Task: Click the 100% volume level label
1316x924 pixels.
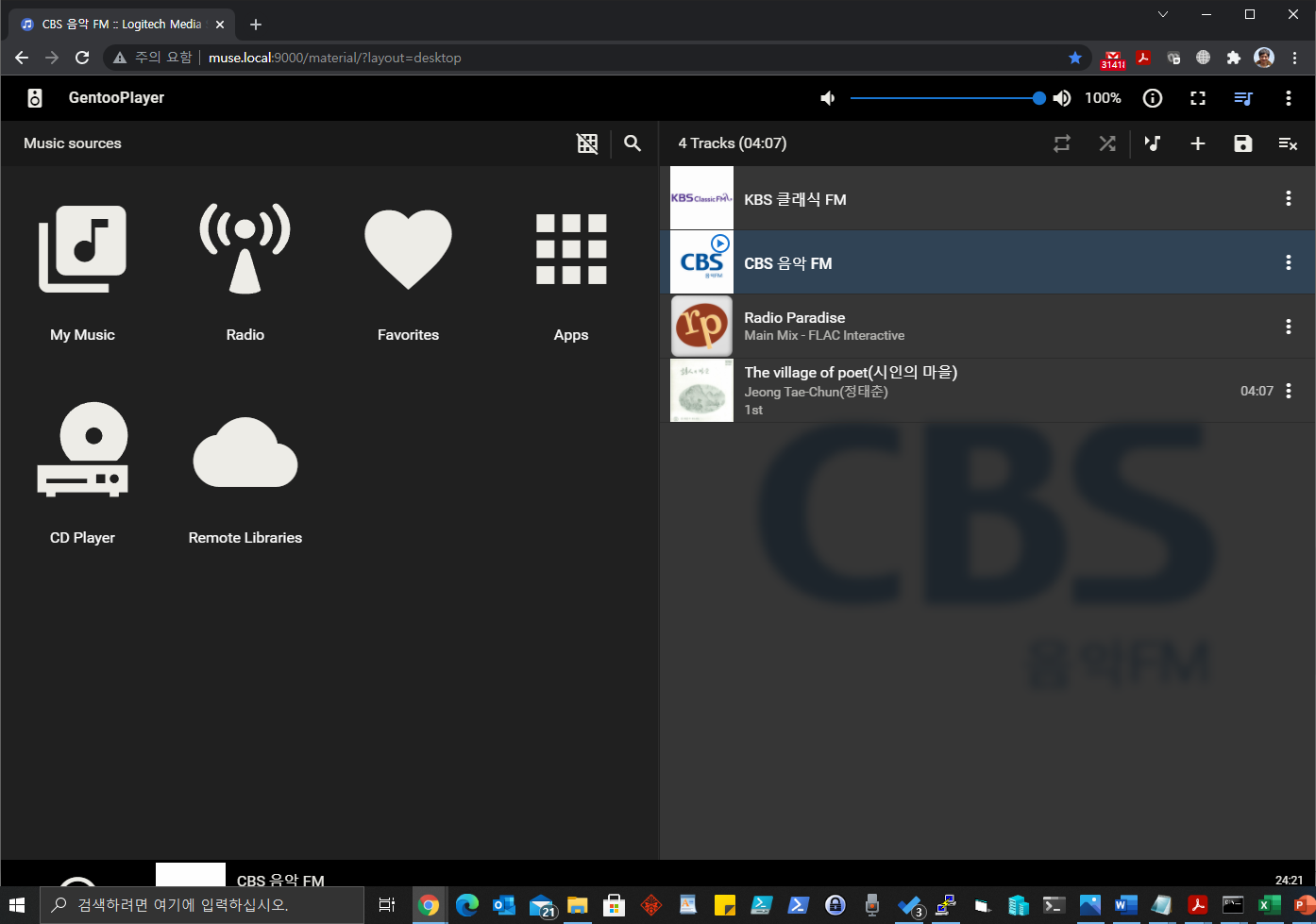Action: point(1103,98)
